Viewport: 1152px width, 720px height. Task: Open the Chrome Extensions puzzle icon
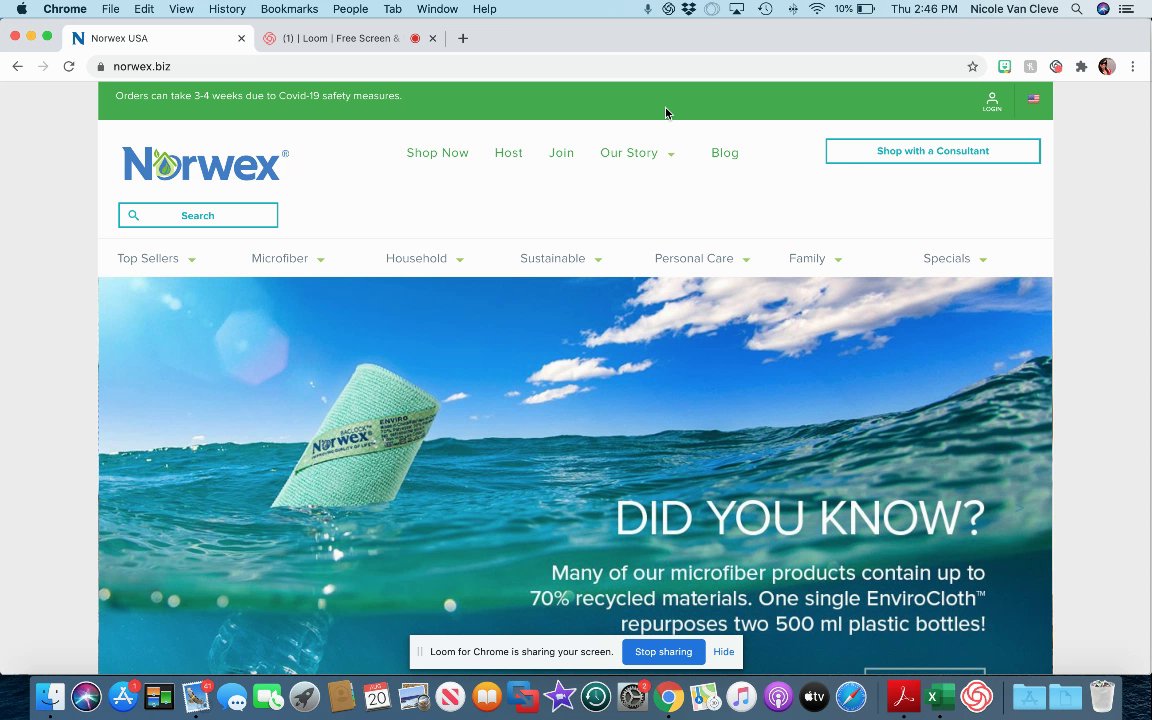coord(1081,67)
